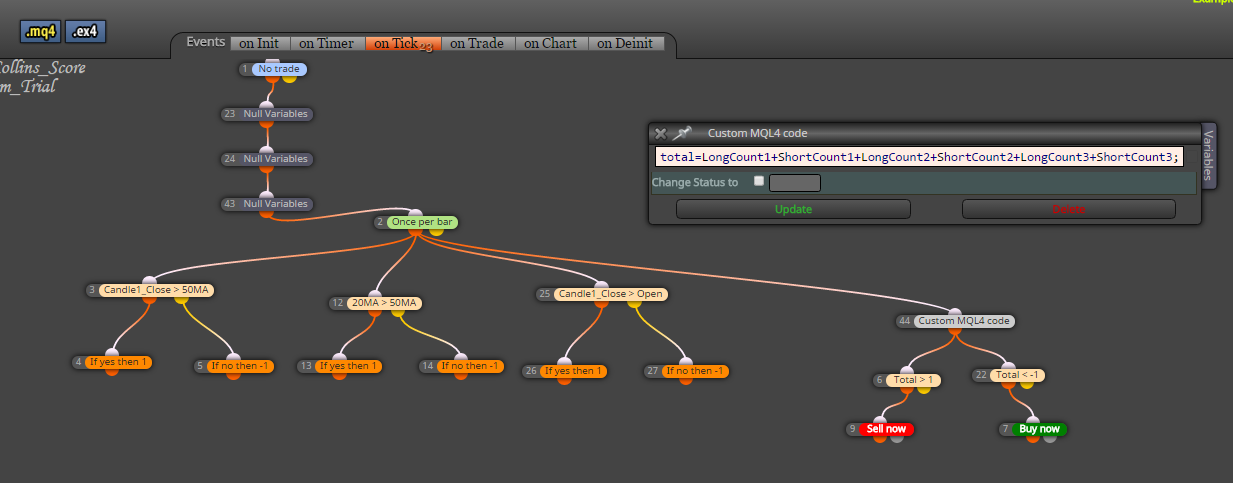
Task: Export the project as .ex4
Action: 85,32
